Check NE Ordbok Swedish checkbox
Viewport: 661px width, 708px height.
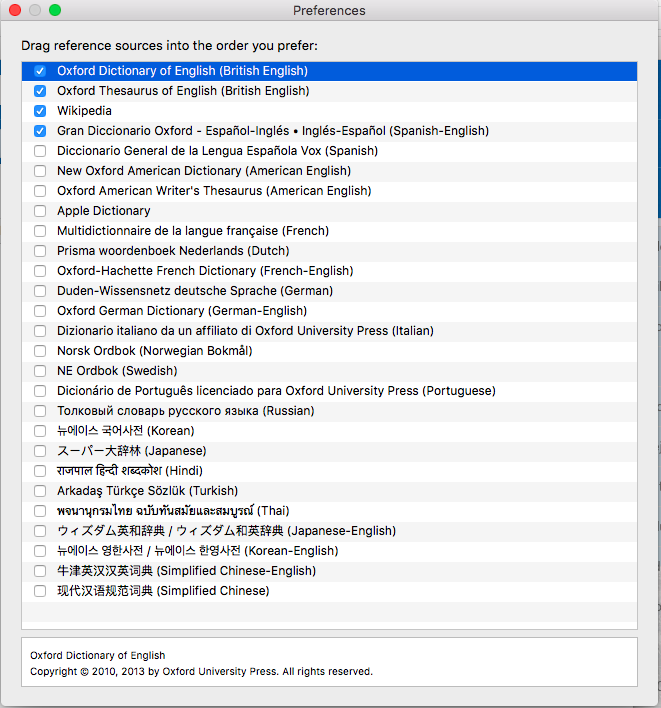click(40, 371)
